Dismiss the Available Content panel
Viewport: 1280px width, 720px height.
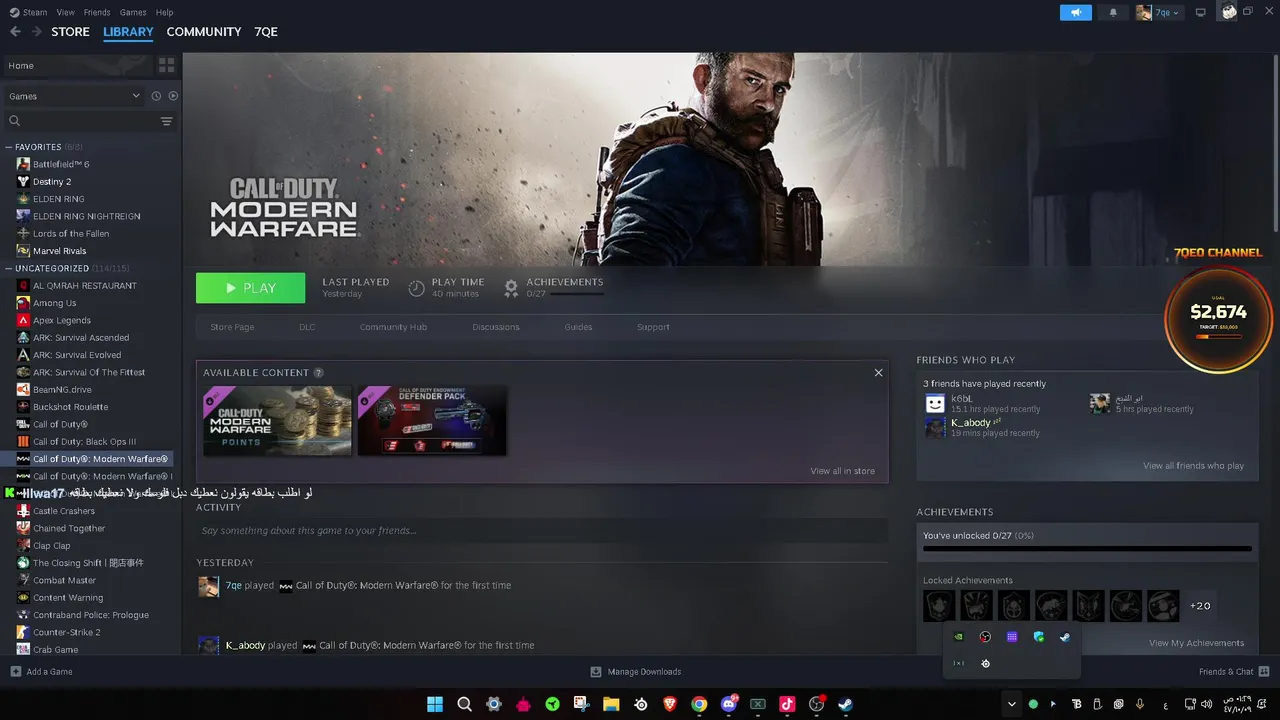[x=879, y=373]
